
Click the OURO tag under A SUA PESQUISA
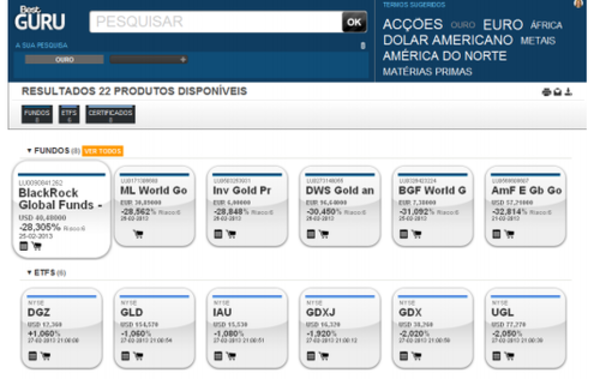(x=64, y=59)
